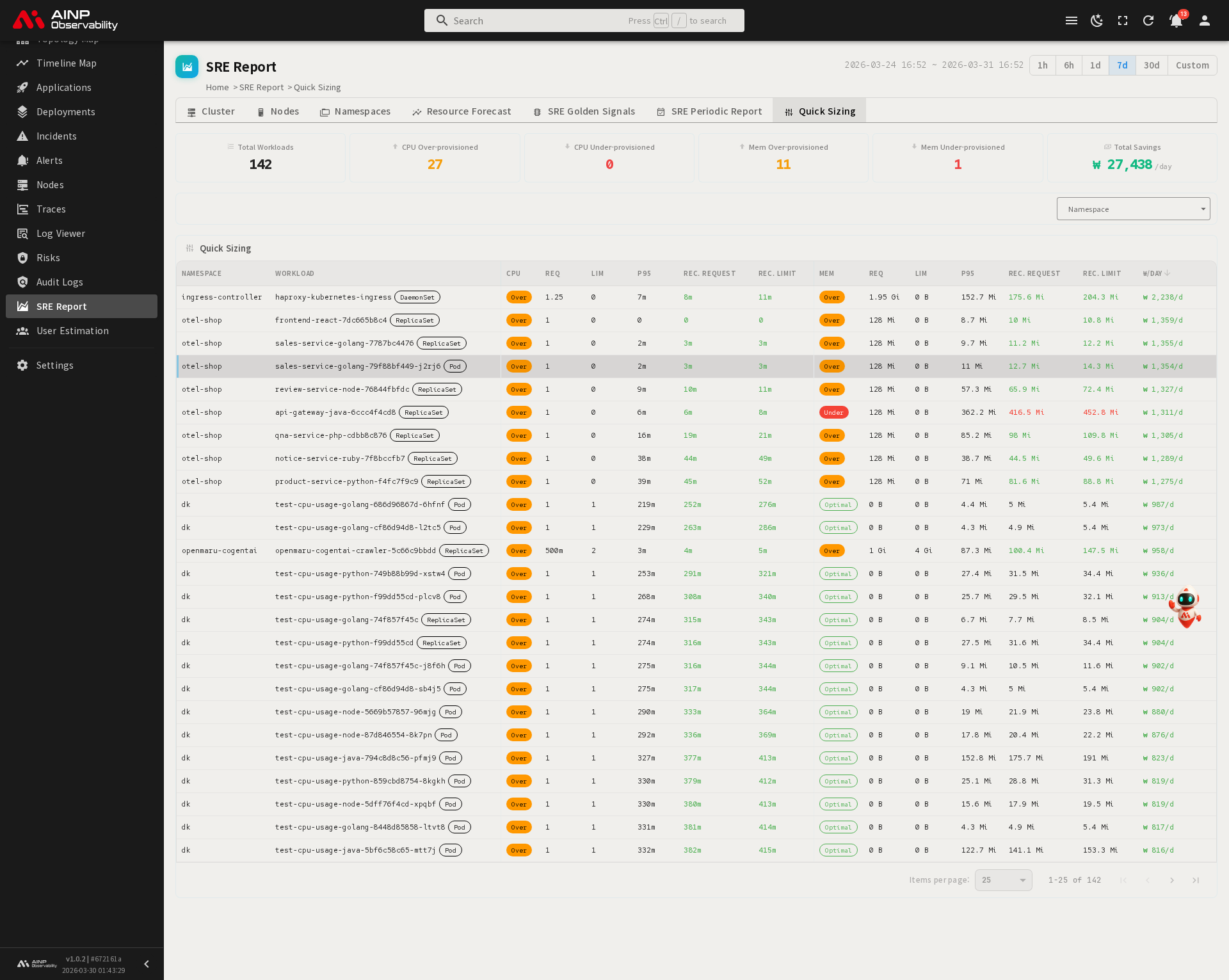1229x980 pixels.
Task: Switch to the Resource Forecast tab
Action: (462, 111)
